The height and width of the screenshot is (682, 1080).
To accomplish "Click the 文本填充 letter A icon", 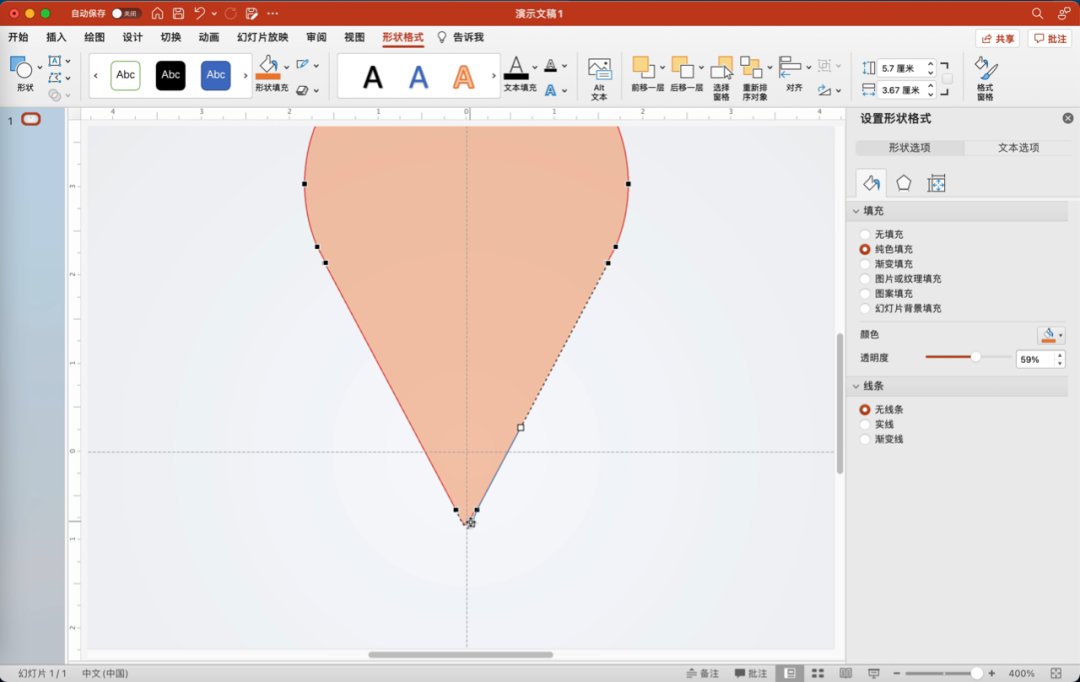I will point(516,68).
